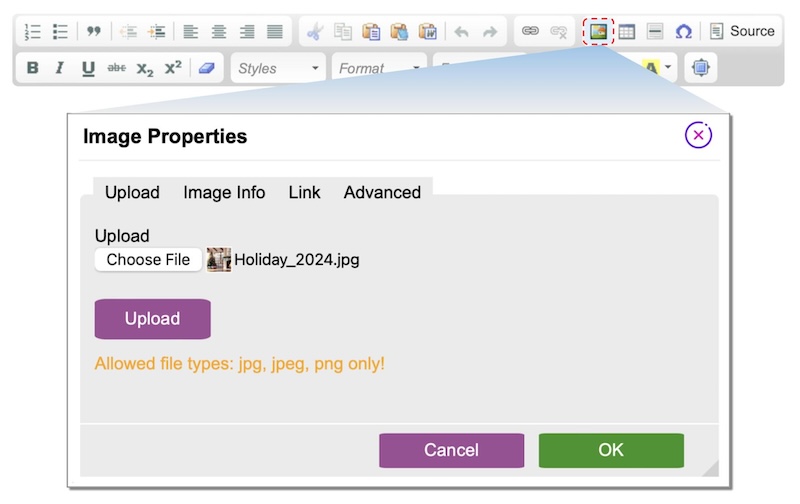Insert a table

coord(627,32)
